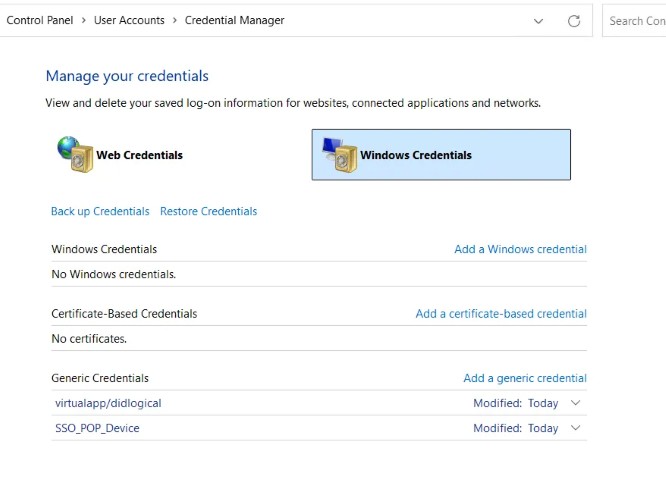Open breadcrumb arrow after User Accounts
The height and width of the screenshot is (480, 666).
[x=175, y=20]
